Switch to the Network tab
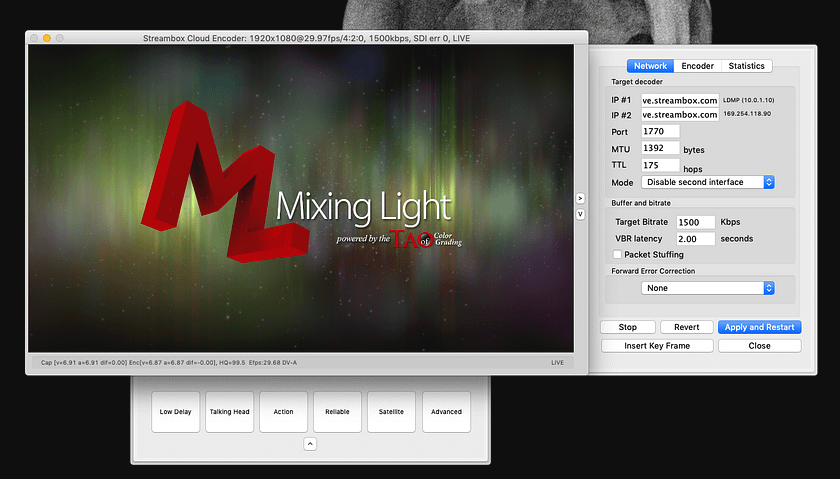 (x=650, y=66)
